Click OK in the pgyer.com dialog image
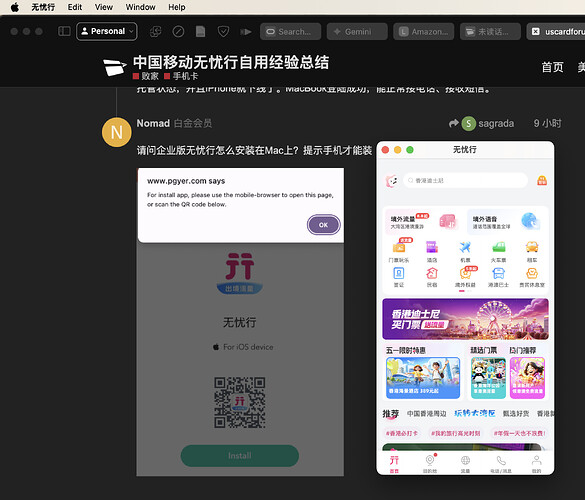This screenshot has width=585, height=500. pyautogui.click(x=323, y=225)
